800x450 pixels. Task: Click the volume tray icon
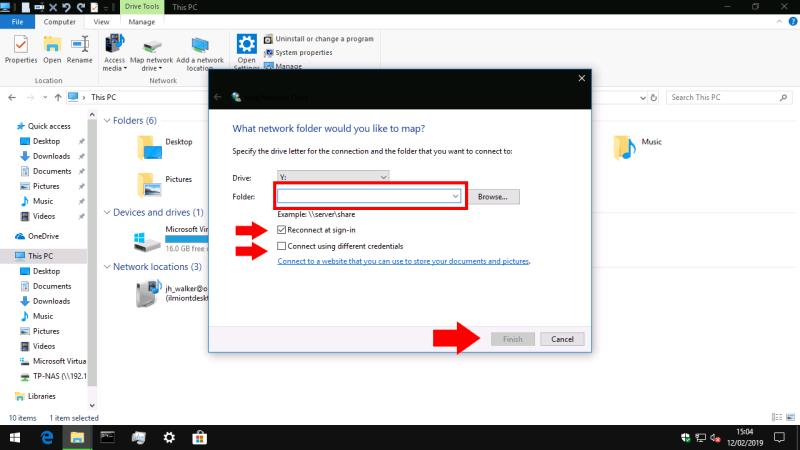click(x=715, y=438)
